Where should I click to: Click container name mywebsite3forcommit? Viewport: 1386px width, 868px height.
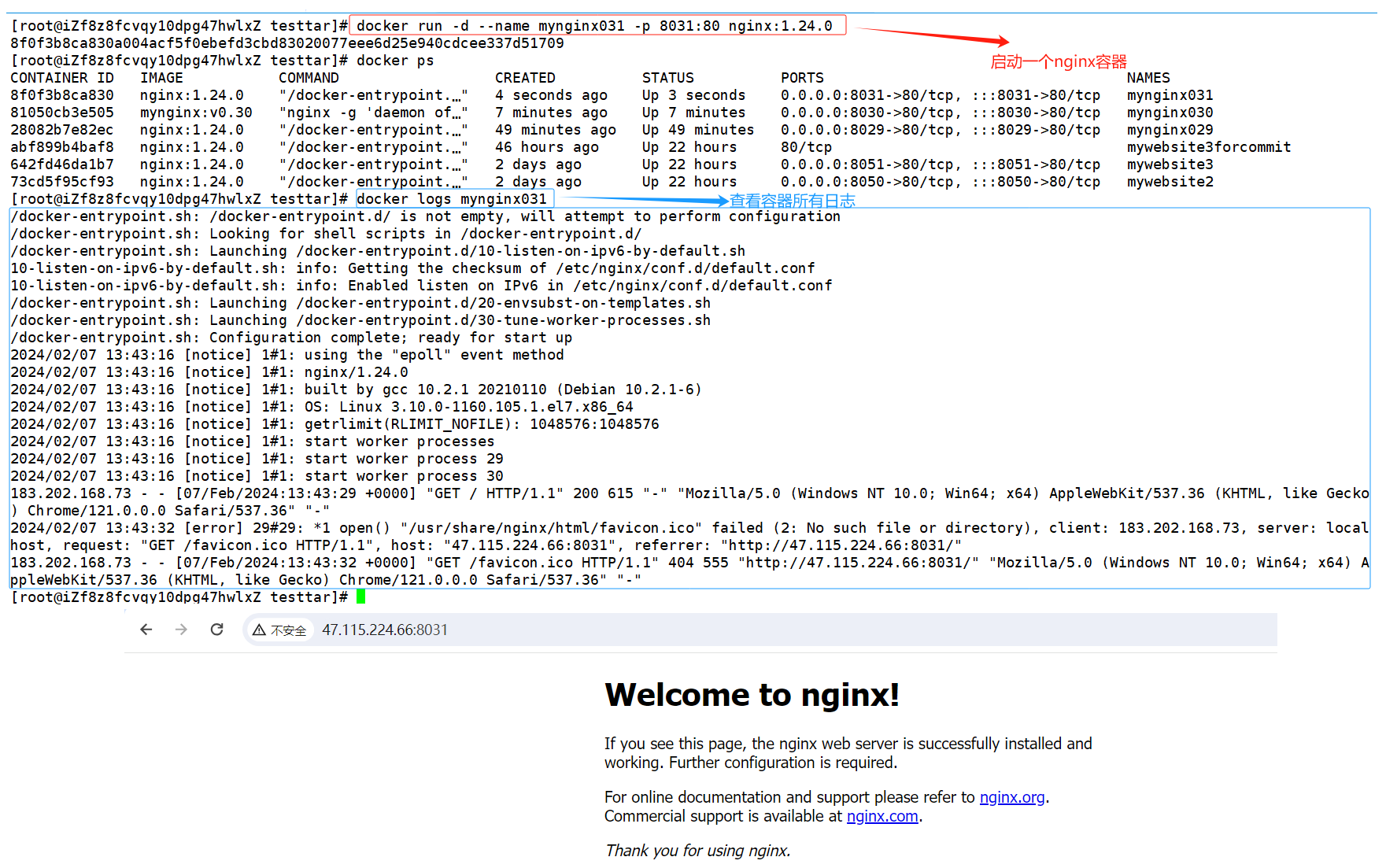click(x=1209, y=147)
